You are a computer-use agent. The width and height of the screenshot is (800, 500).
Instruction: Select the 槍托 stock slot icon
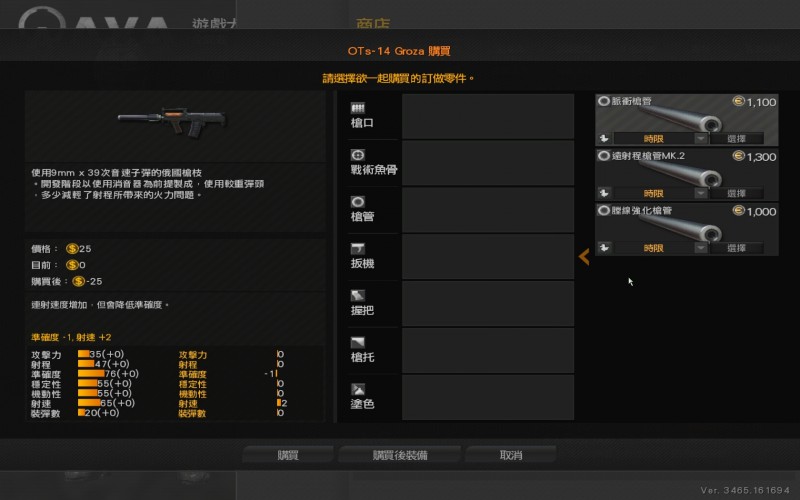click(358, 342)
